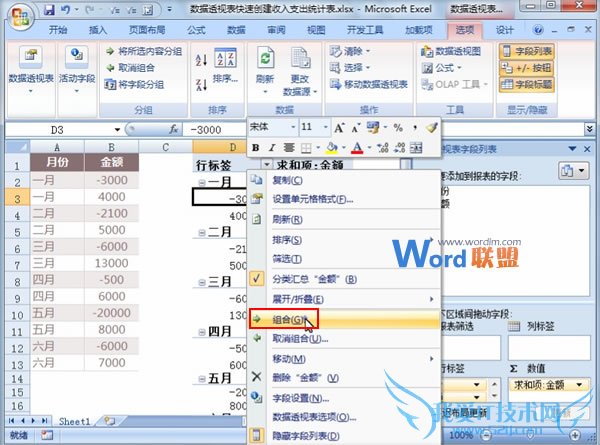Click the center align icon in the mini toolbar
This screenshot has height=445, width=600.
(x=289, y=148)
